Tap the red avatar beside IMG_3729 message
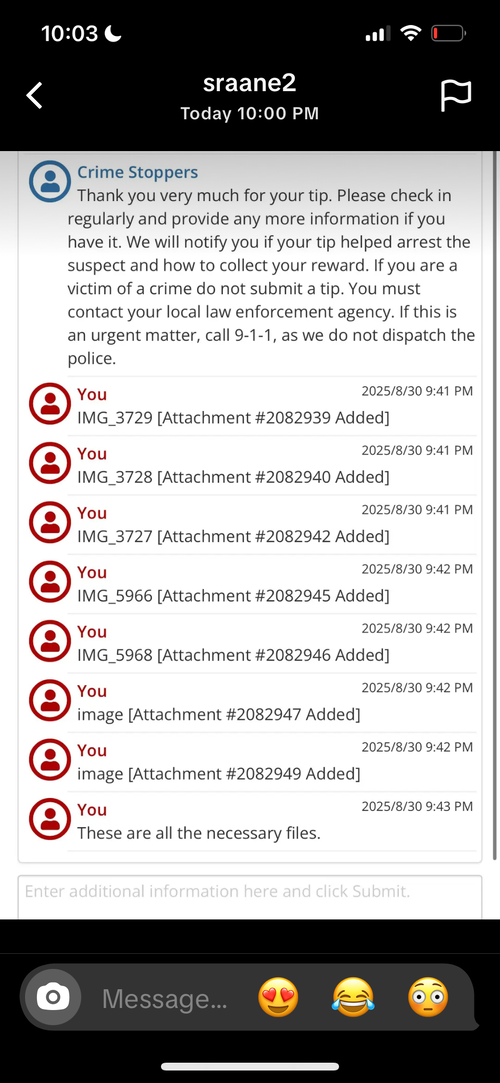 tap(50, 404)
